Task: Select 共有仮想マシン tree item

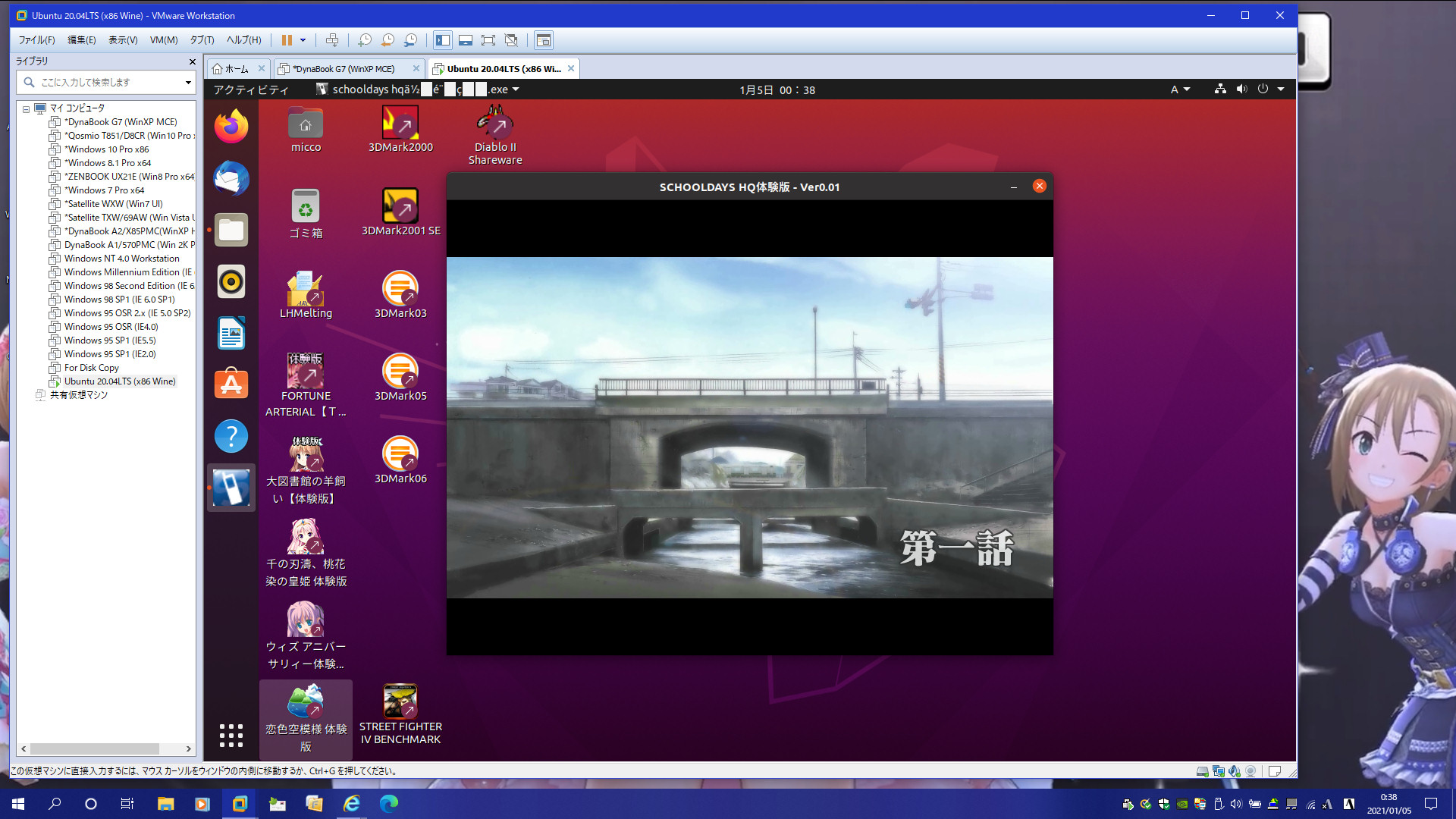Action: coord(78,395)
